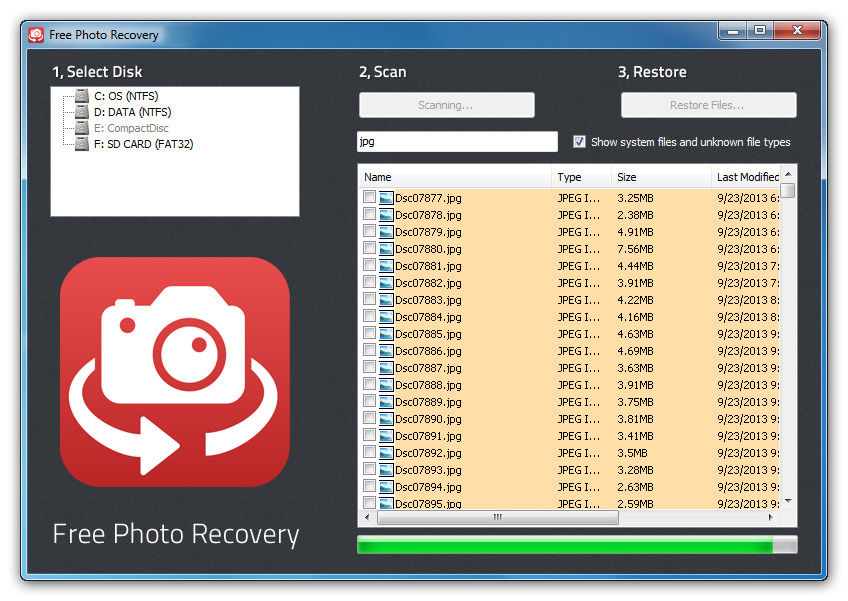Click the Restore Files... button
This screenshot has width=848, height=601.
point(708,105)
